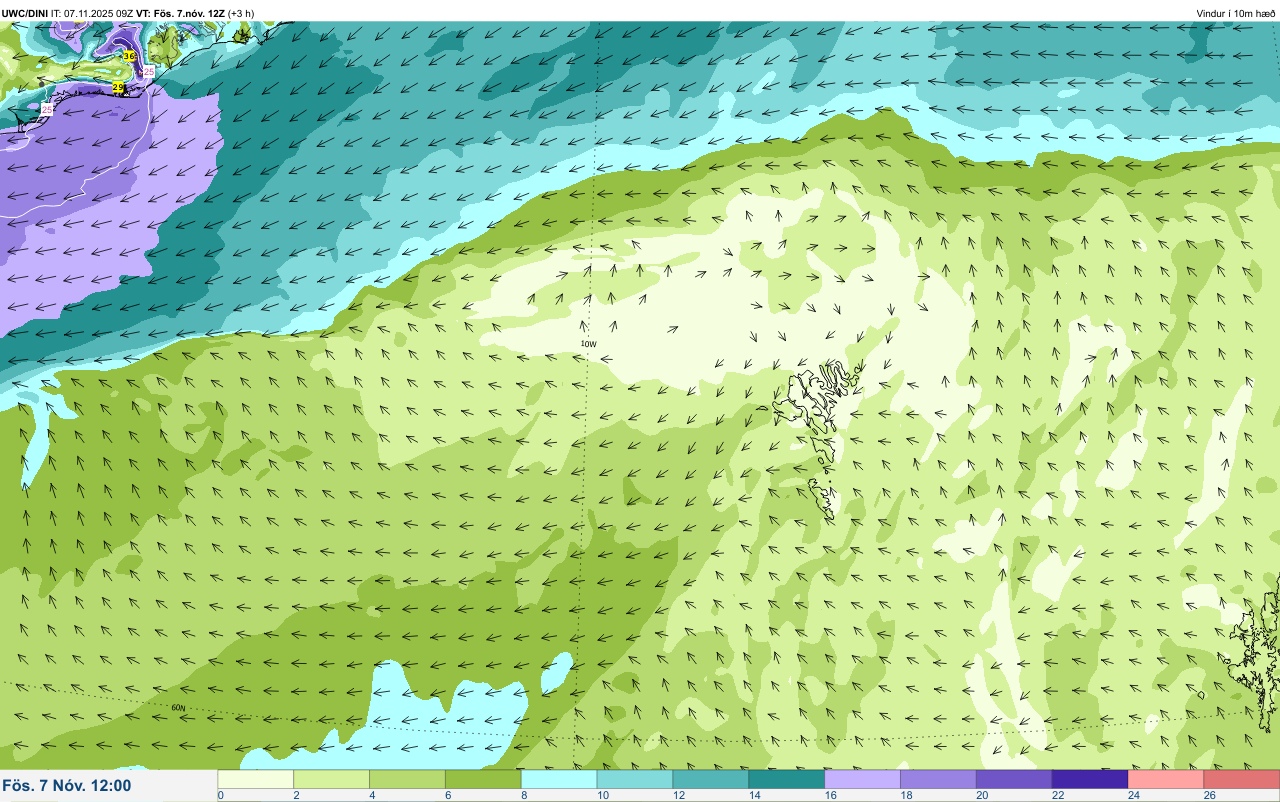Screen dimensions: 1280x802
Task: Click the legend value 20
Action: (x=983, y=796)
